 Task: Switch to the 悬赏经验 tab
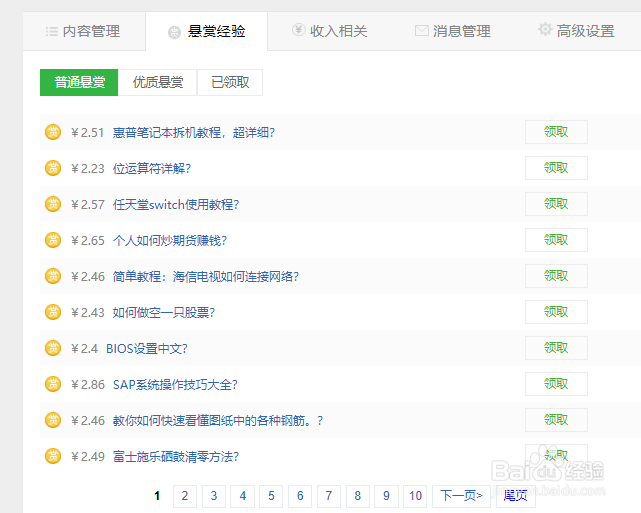tap(206, 31)
